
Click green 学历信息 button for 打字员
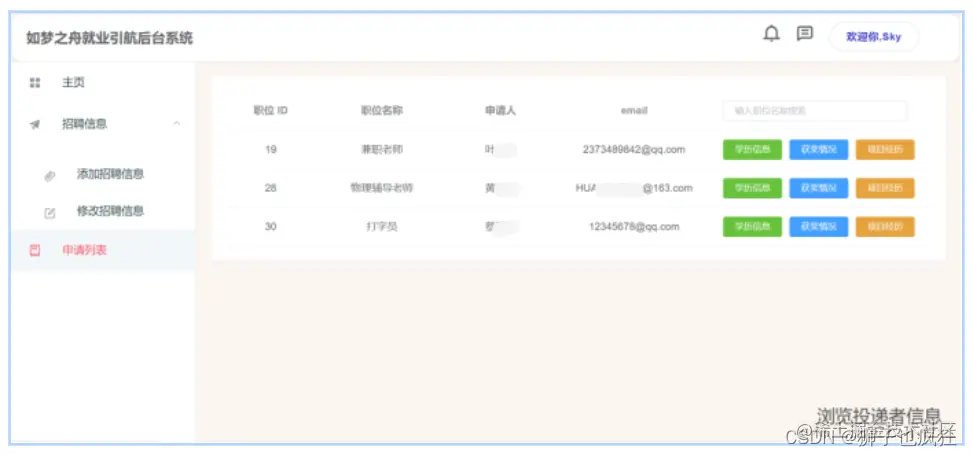(x=752, y=227)
